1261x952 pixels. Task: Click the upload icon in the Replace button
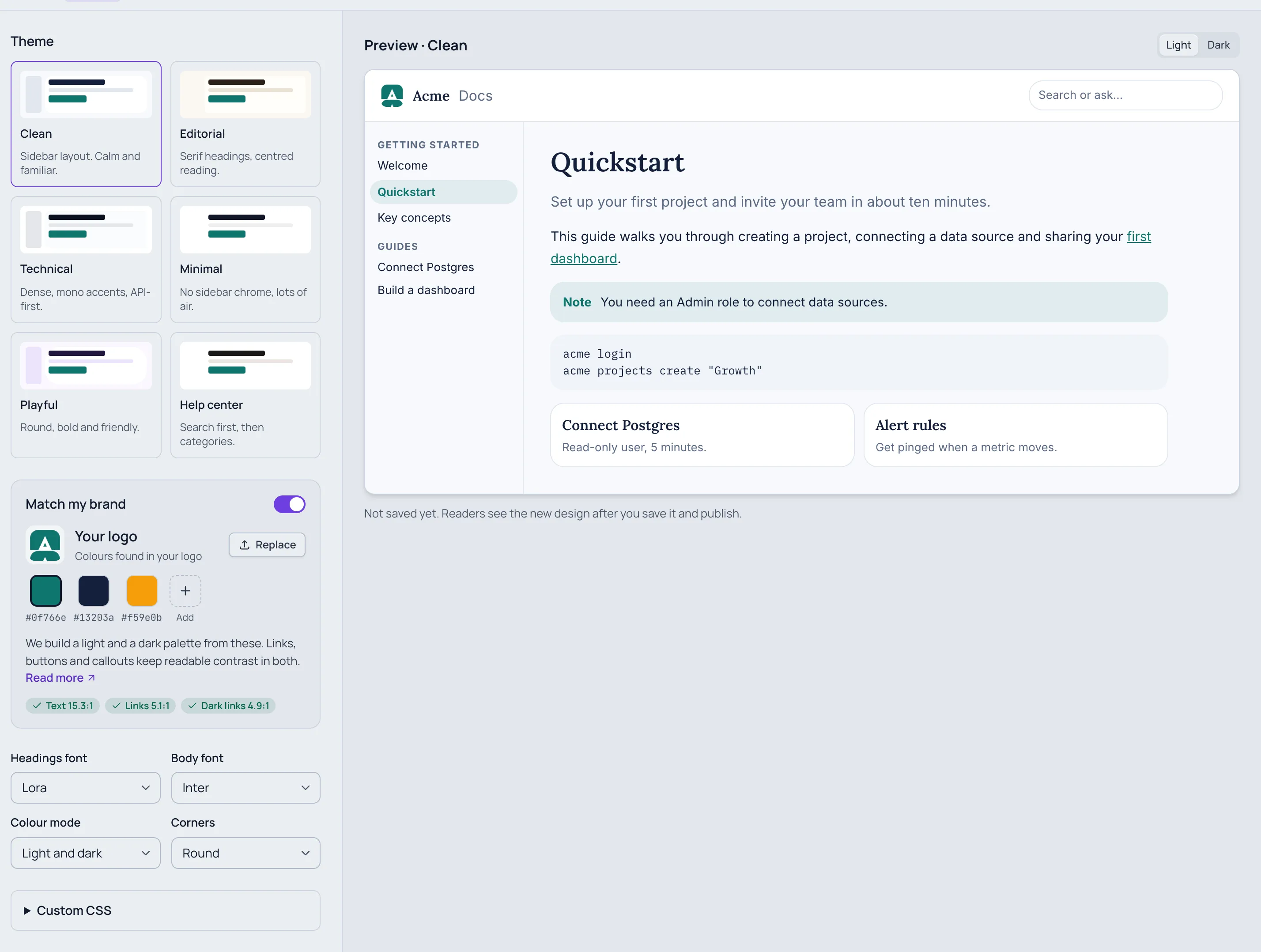245,545
